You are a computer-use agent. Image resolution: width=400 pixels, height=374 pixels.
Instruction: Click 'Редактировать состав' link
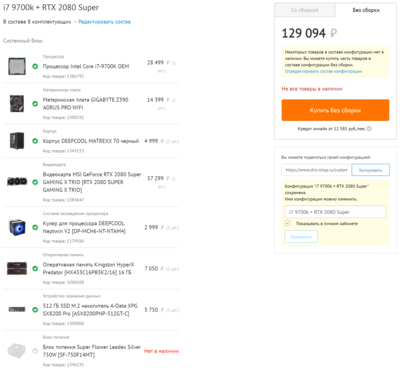point(104,22)
